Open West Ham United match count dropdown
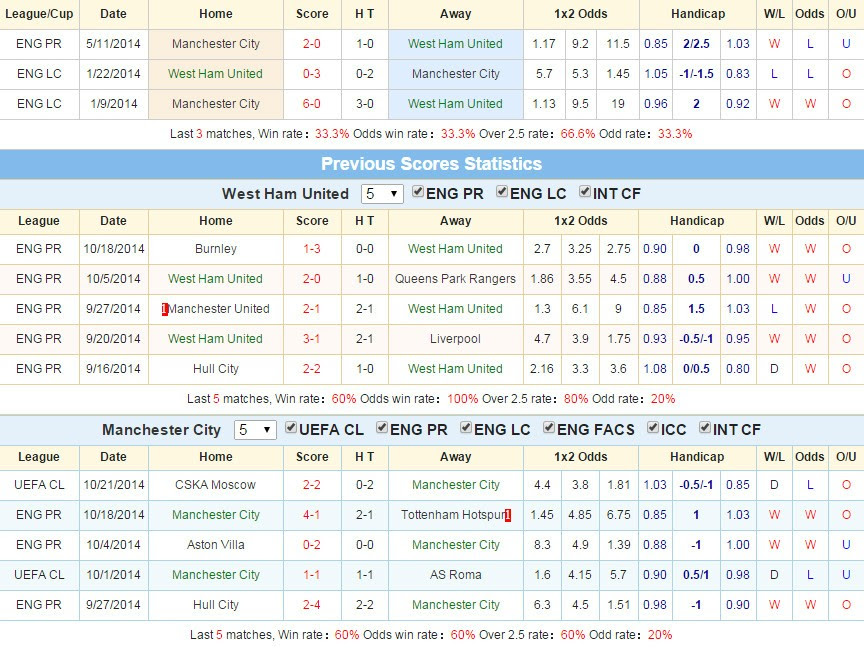Viewport: 864px width, 650px height. click(x=382, y=194)
